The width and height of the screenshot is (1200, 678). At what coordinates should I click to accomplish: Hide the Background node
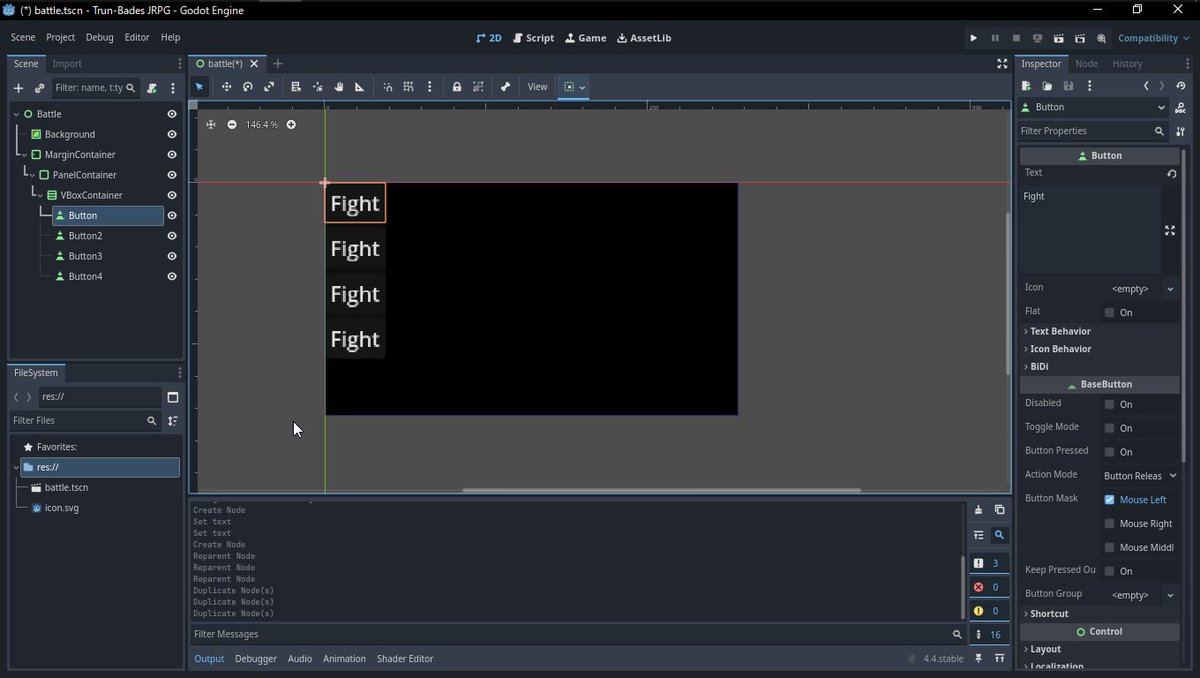coord(172,134)
